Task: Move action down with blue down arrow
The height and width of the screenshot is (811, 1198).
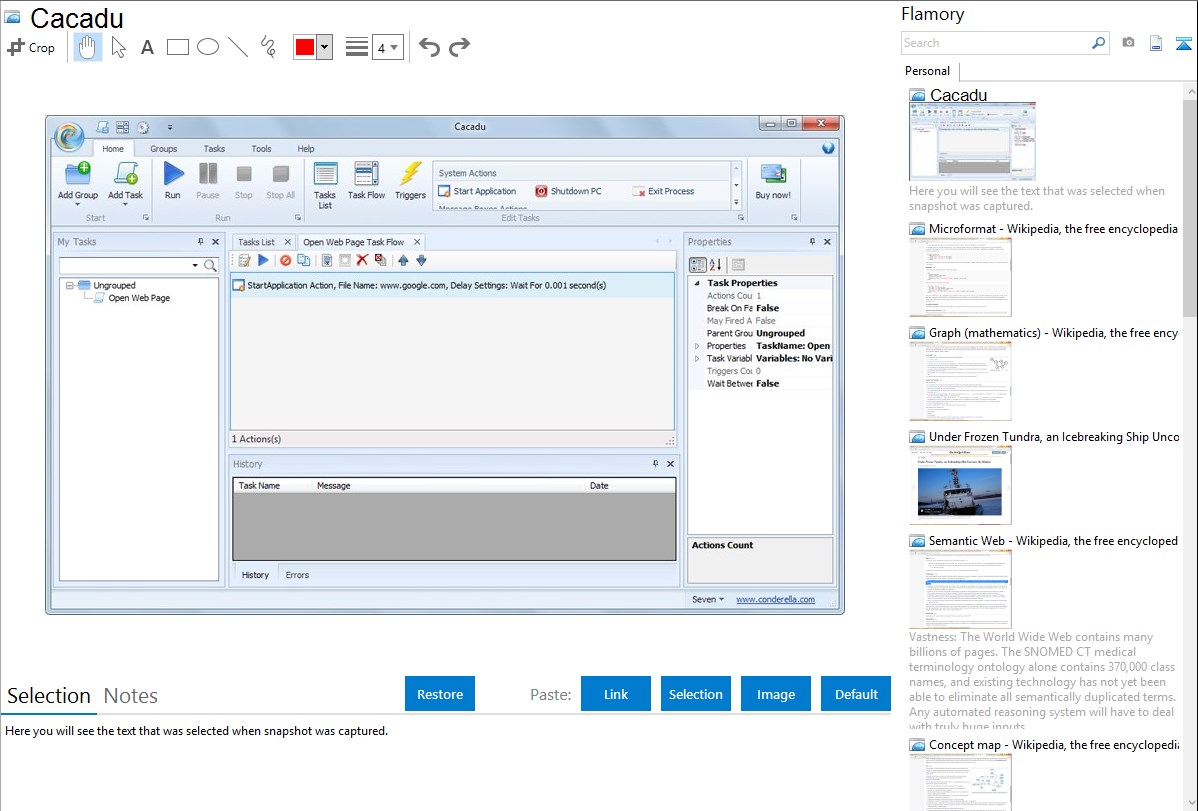Action: click(x=421, y=261)
